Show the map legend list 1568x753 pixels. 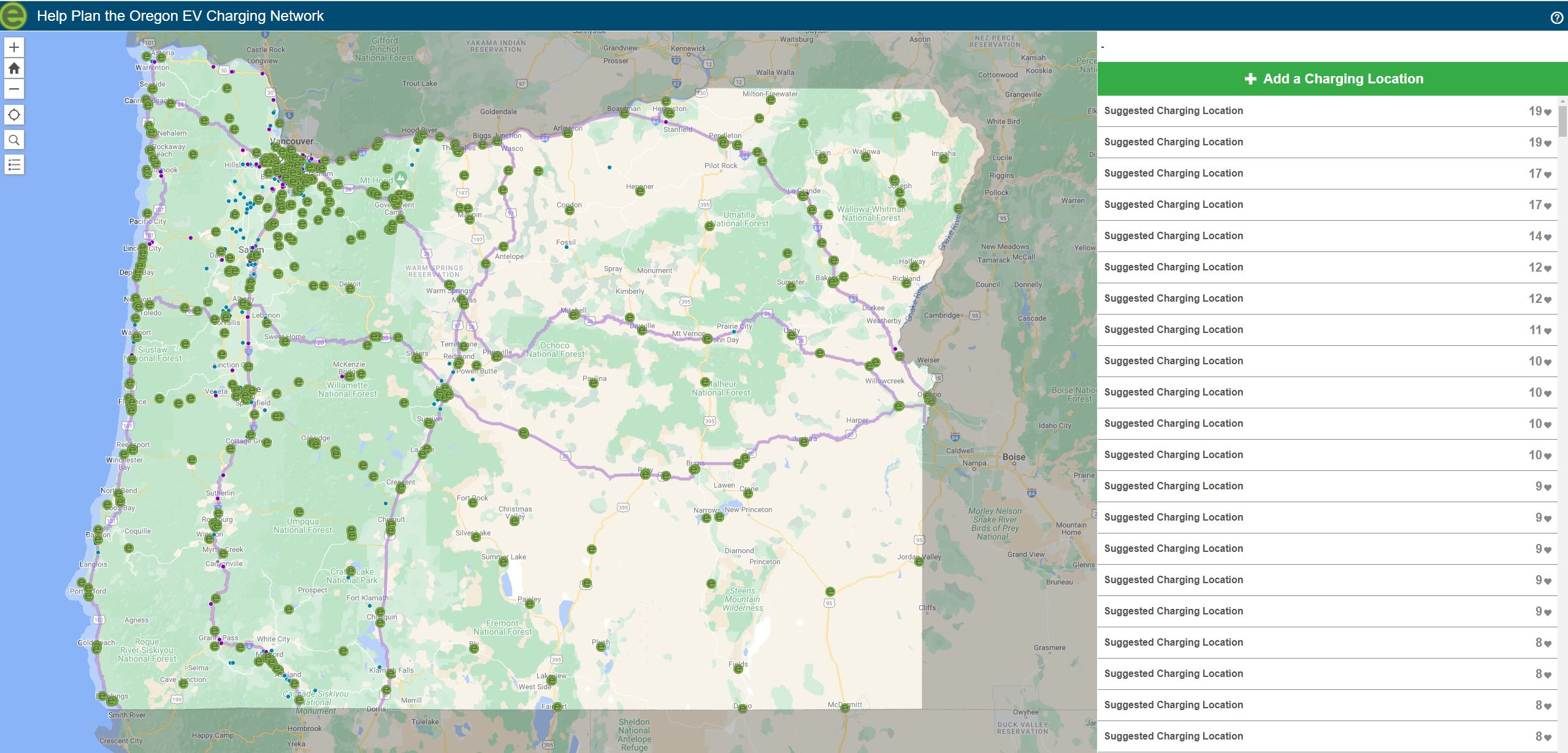point(14,164)
